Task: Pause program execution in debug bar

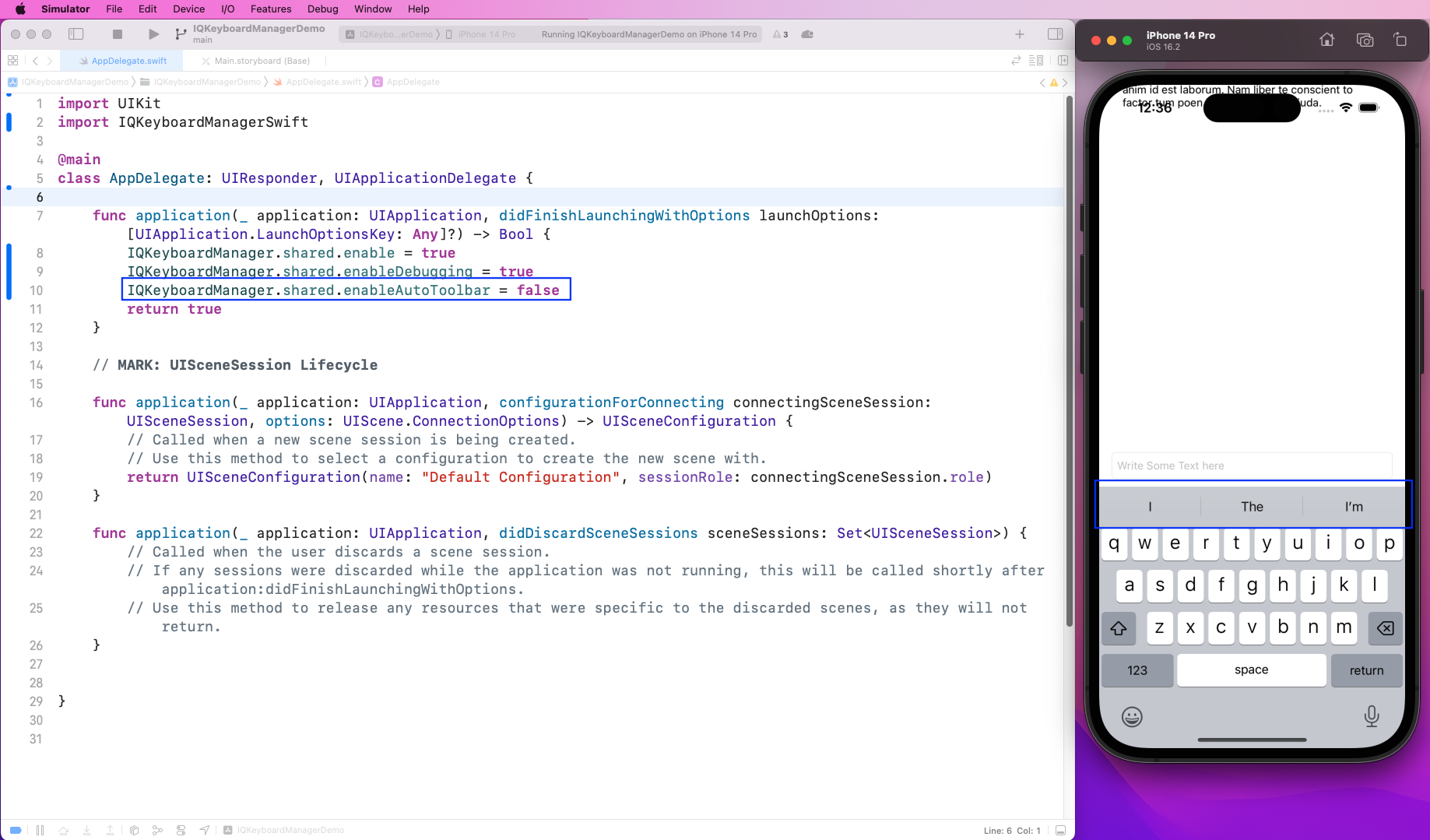Action: pyautogui.click(x=40, y=831)
